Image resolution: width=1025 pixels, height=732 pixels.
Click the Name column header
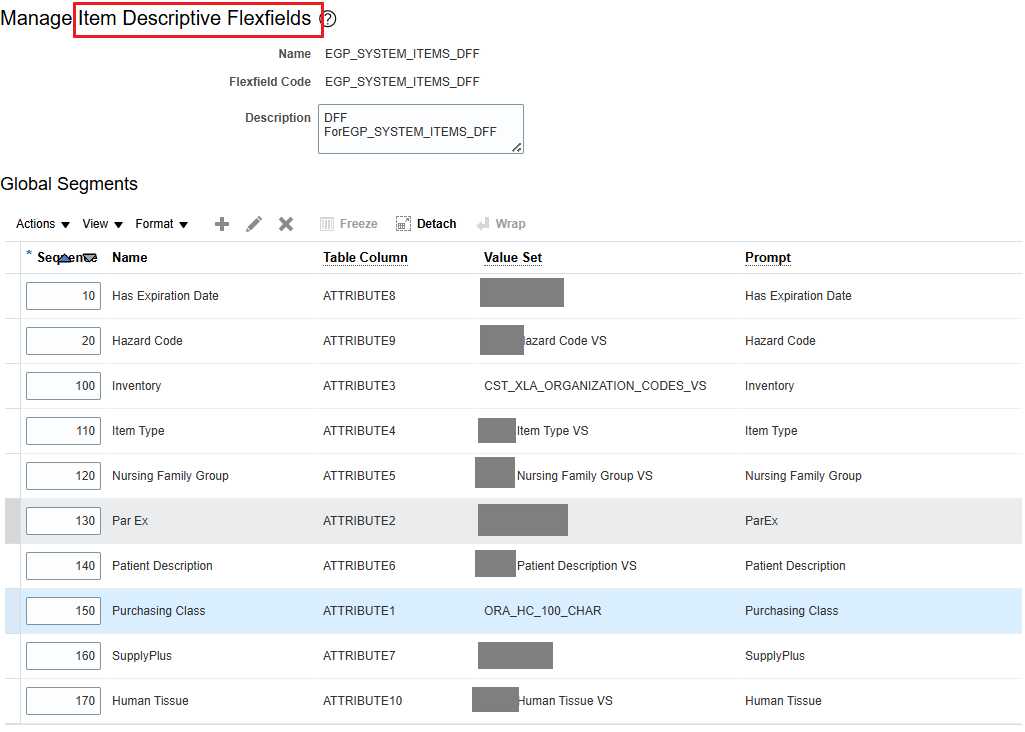[129, 258]
